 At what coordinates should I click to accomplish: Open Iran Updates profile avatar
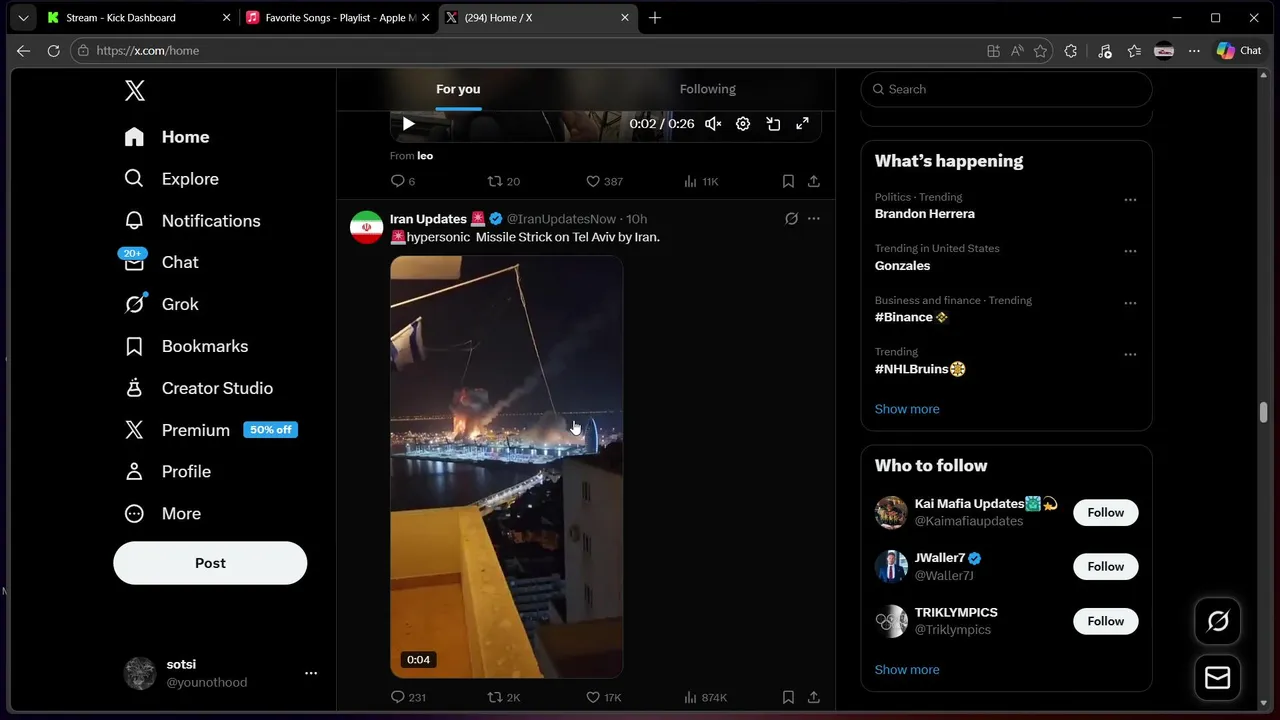pyautogui.click(x=367, y=227)
